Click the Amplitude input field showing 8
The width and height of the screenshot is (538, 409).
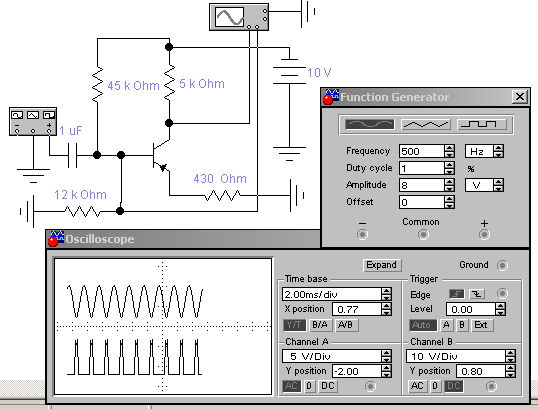[422, 185]
